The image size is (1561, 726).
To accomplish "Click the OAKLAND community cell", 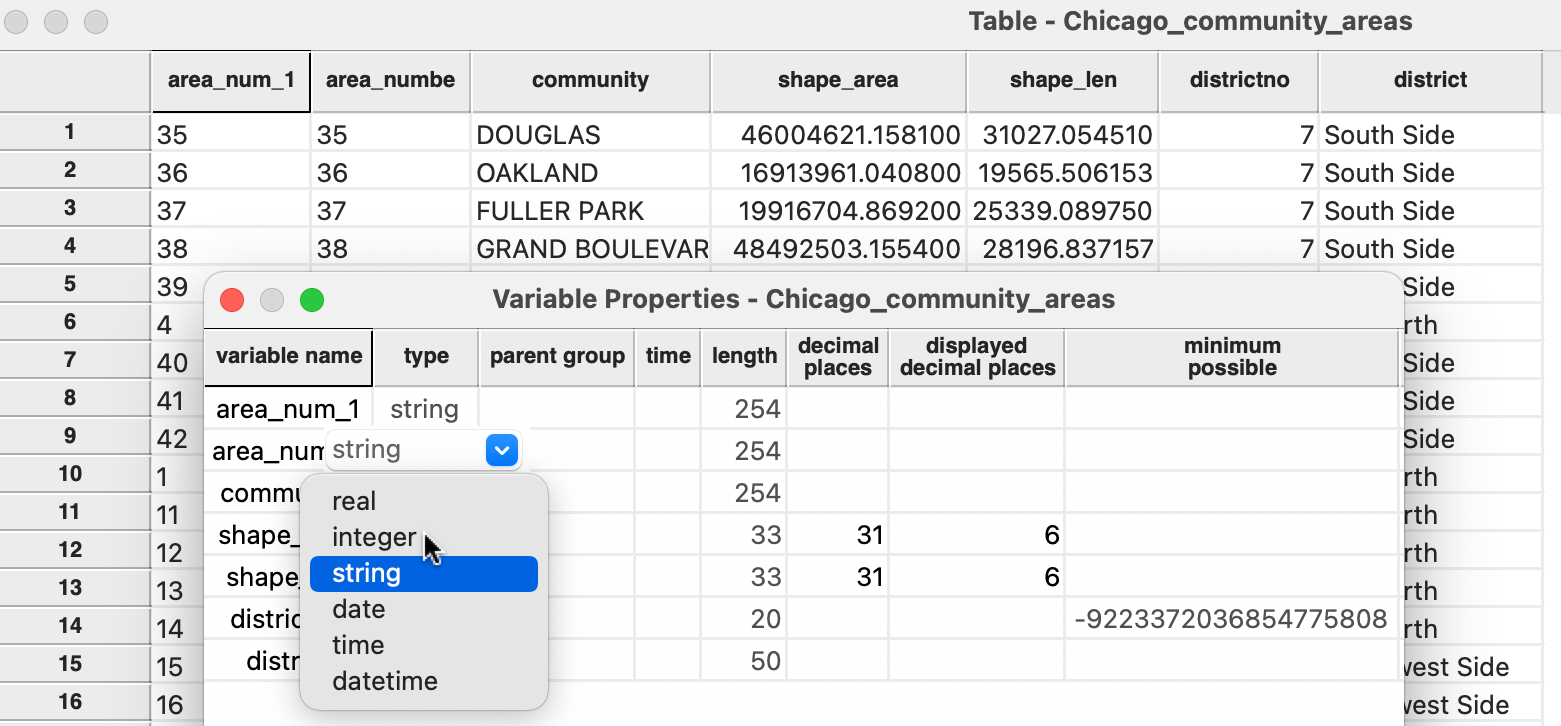I will pos(590,173).
